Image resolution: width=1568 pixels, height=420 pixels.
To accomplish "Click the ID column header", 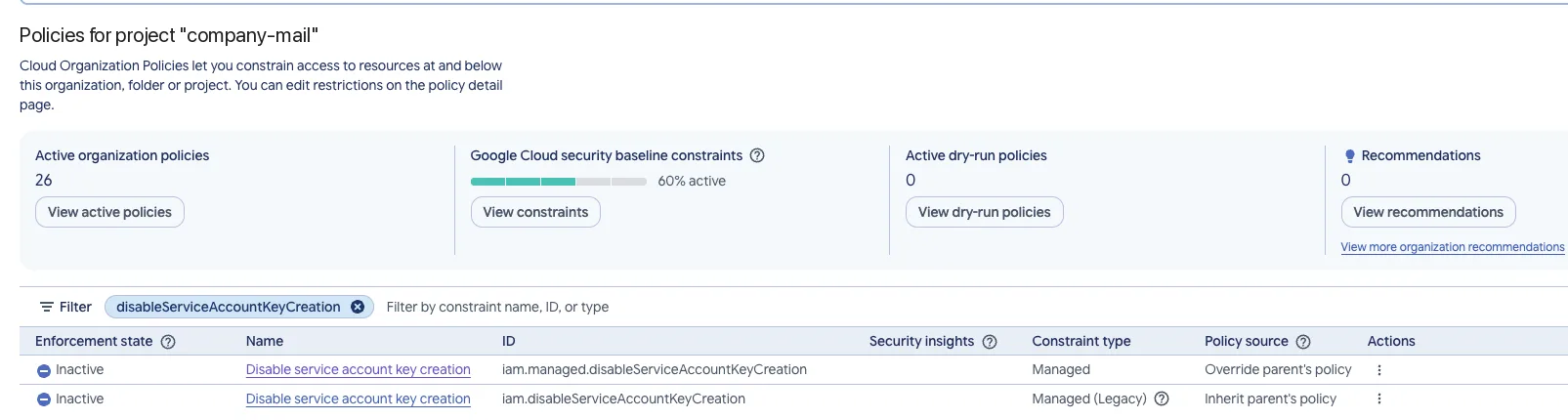I will (508, 341).
